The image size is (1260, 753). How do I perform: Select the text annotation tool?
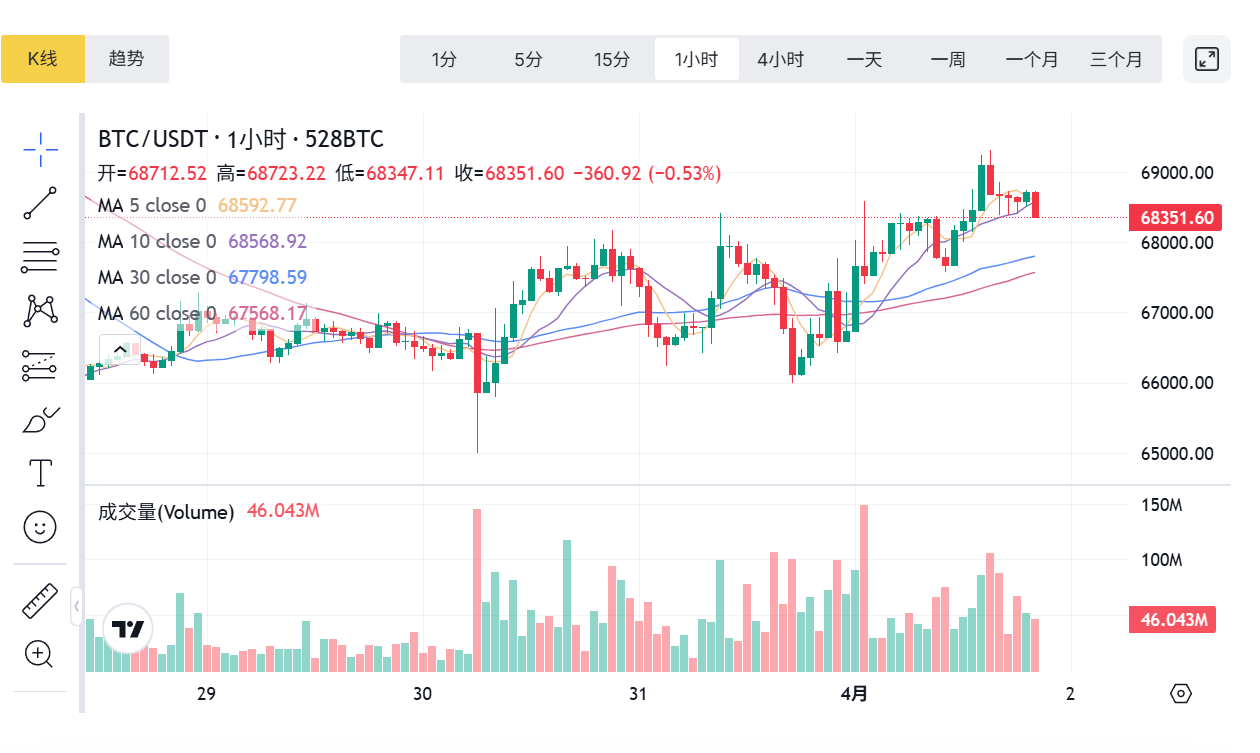click(x=40, y=472)
